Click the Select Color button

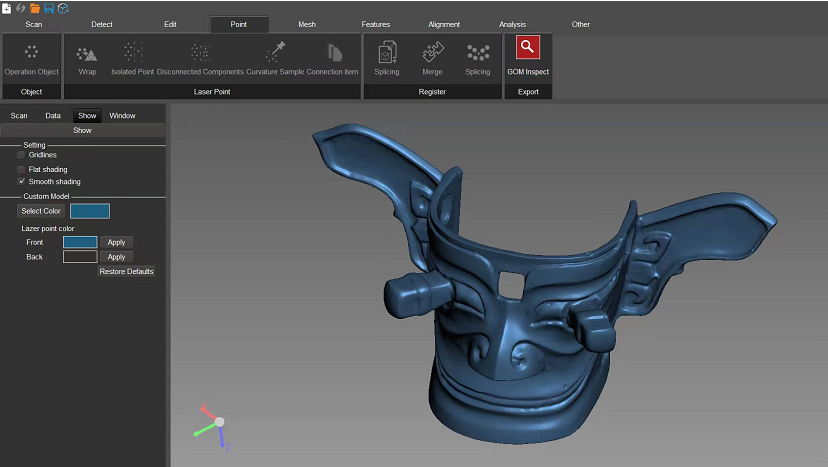tap(41, 211)
